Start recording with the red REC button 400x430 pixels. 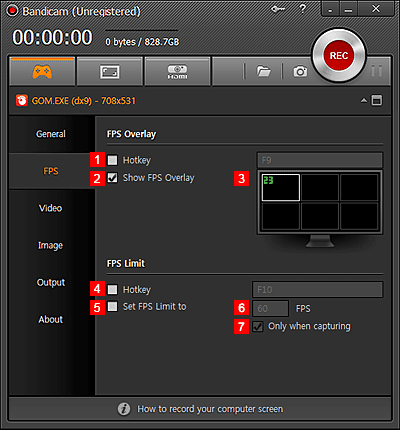(x=339, y=55)
